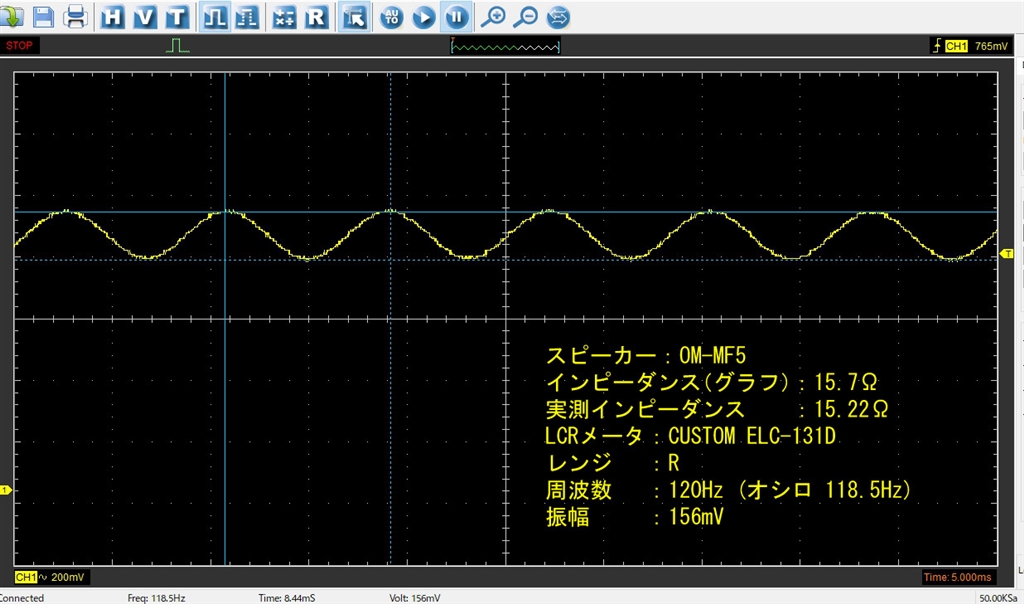Open the Horizontal (H) settings
This screenshot has height=604, width=1024.
point(112,17)
